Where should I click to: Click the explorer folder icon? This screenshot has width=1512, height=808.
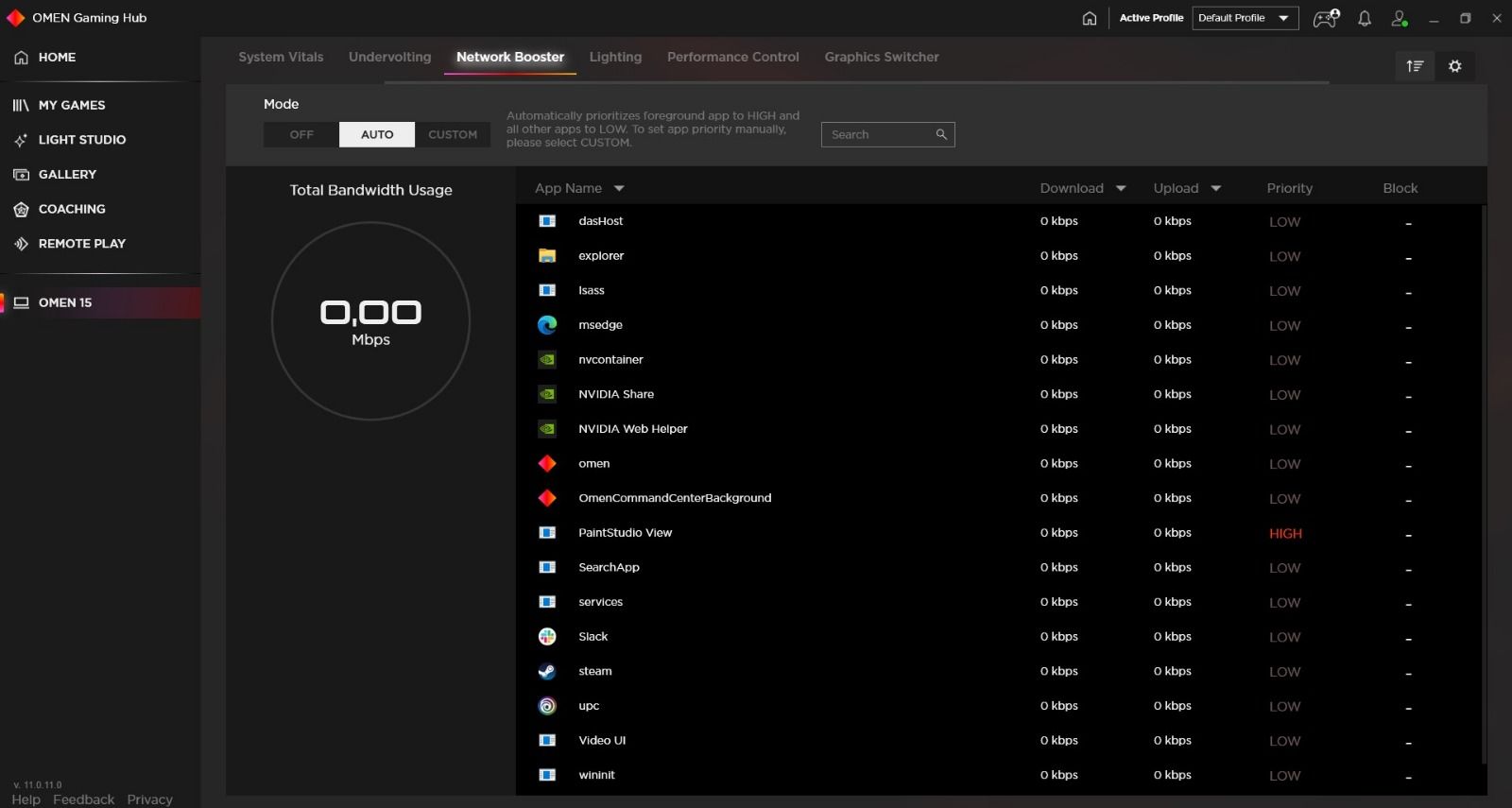(x=547, y=256)
